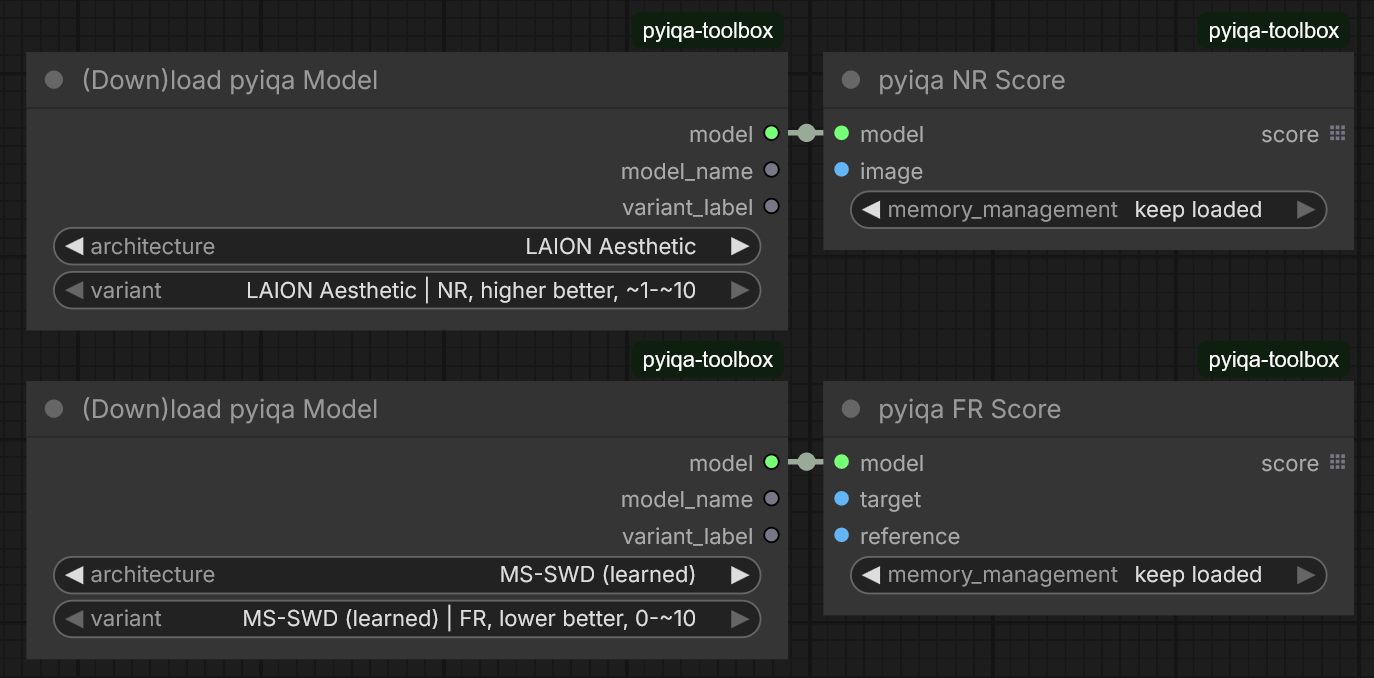Select previous variant in the LAION Aesthetic variant row
This screenshot has width=1374, height=678.
[x=74, y=290]
